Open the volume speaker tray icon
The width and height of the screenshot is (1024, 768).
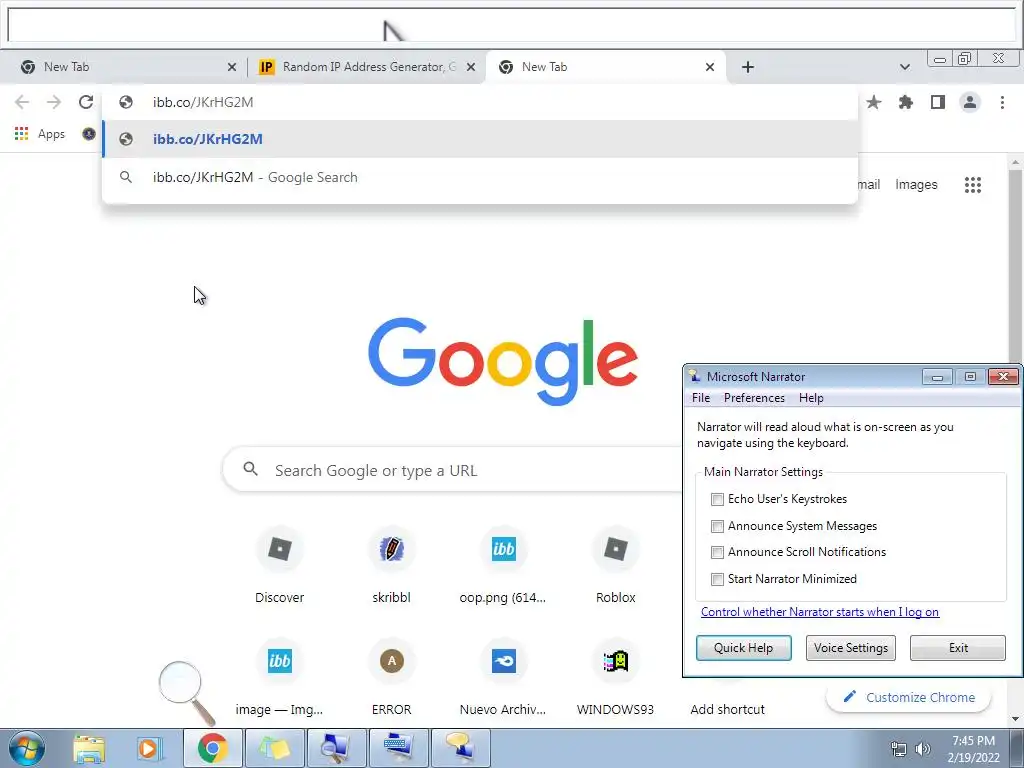(923, 750)
